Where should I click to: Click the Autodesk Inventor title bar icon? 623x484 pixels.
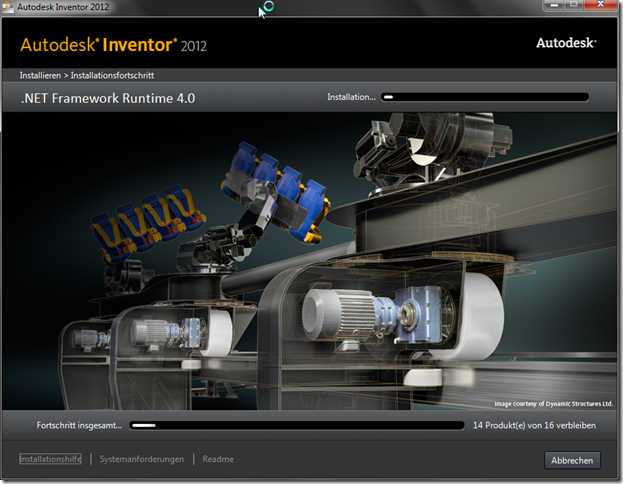(x=8, y=7)
